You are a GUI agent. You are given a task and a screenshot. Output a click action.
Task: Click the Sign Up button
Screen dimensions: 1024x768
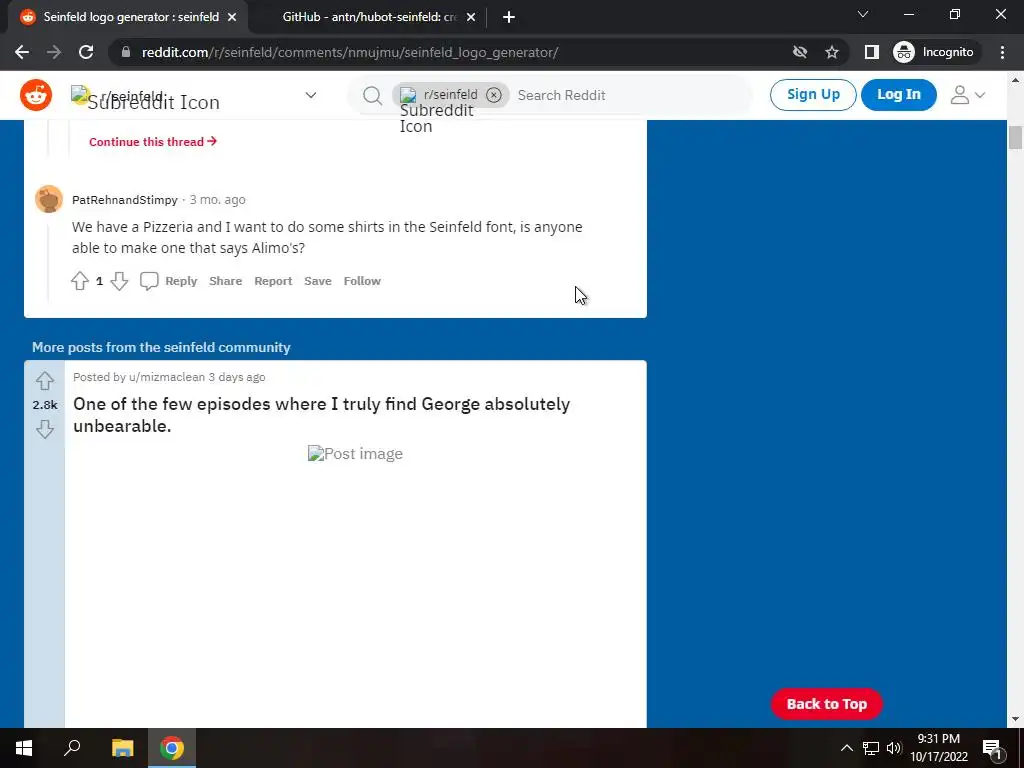(813, 95)
